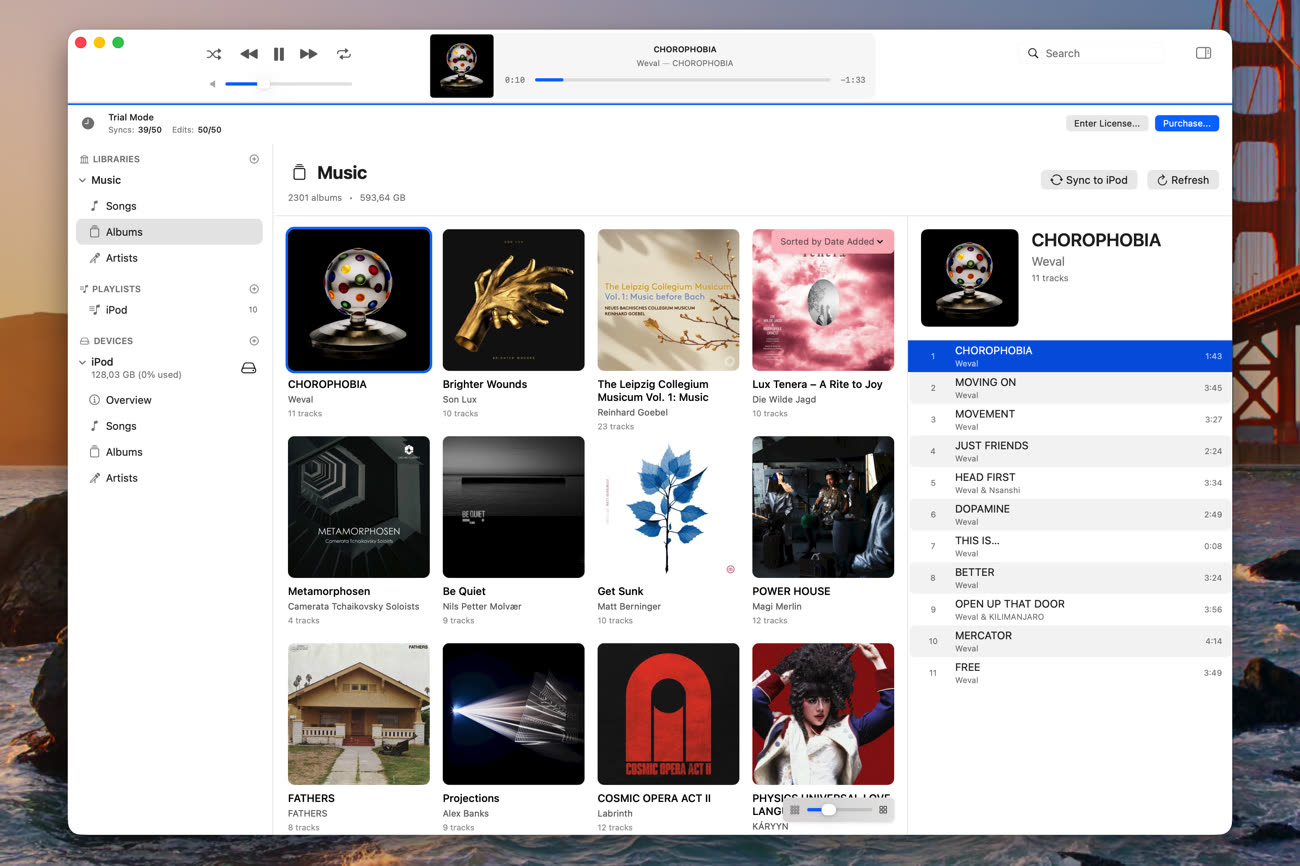1300x866 pixels.
Task: Select the Brighter Wounds album cover
Action: pyautogui.click(x=514, y=300)
